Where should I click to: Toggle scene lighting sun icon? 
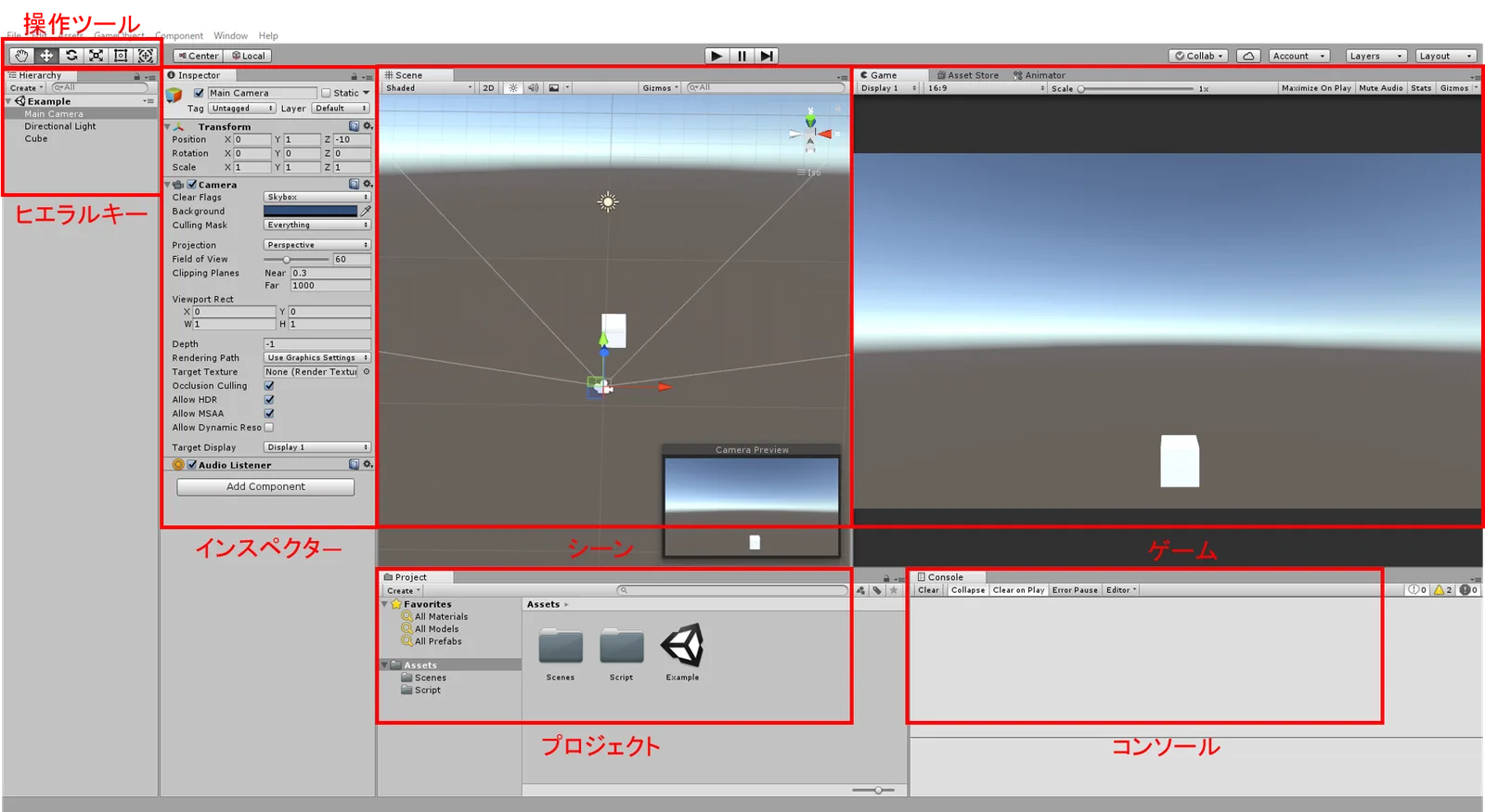coord(513,88)
